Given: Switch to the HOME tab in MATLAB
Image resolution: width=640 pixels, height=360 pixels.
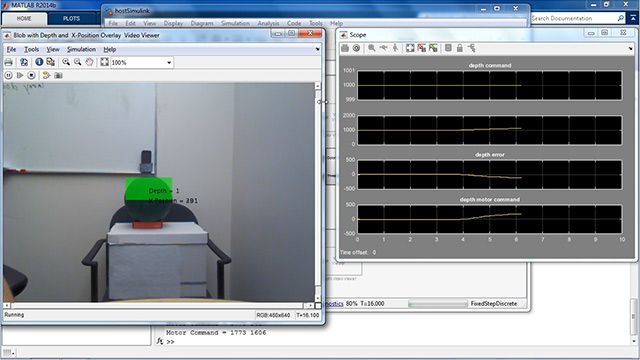Looking at the screenshot, I should (24, 18).
